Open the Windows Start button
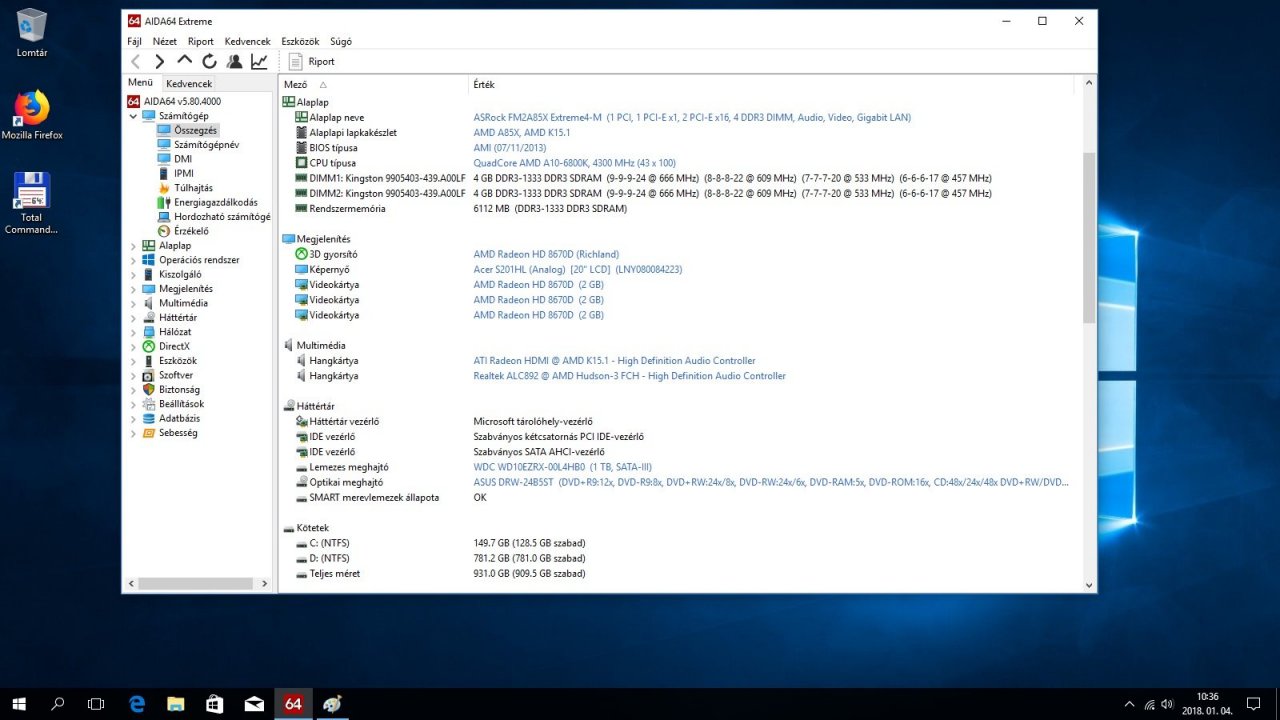The height and width of the screenshot is (720, 1280). 19,704
